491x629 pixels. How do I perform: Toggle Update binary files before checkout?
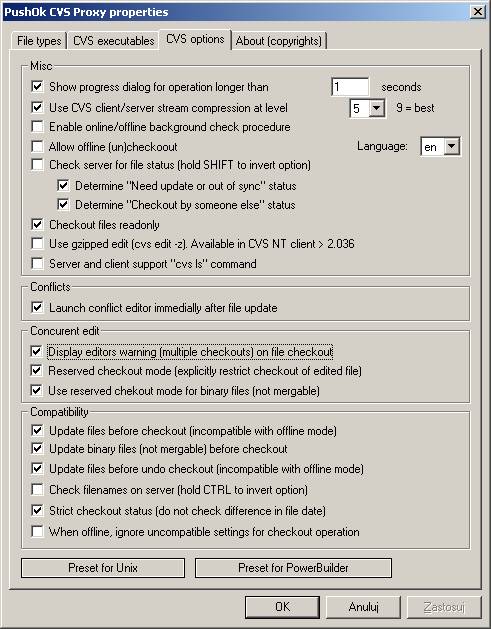click(37, 448)
